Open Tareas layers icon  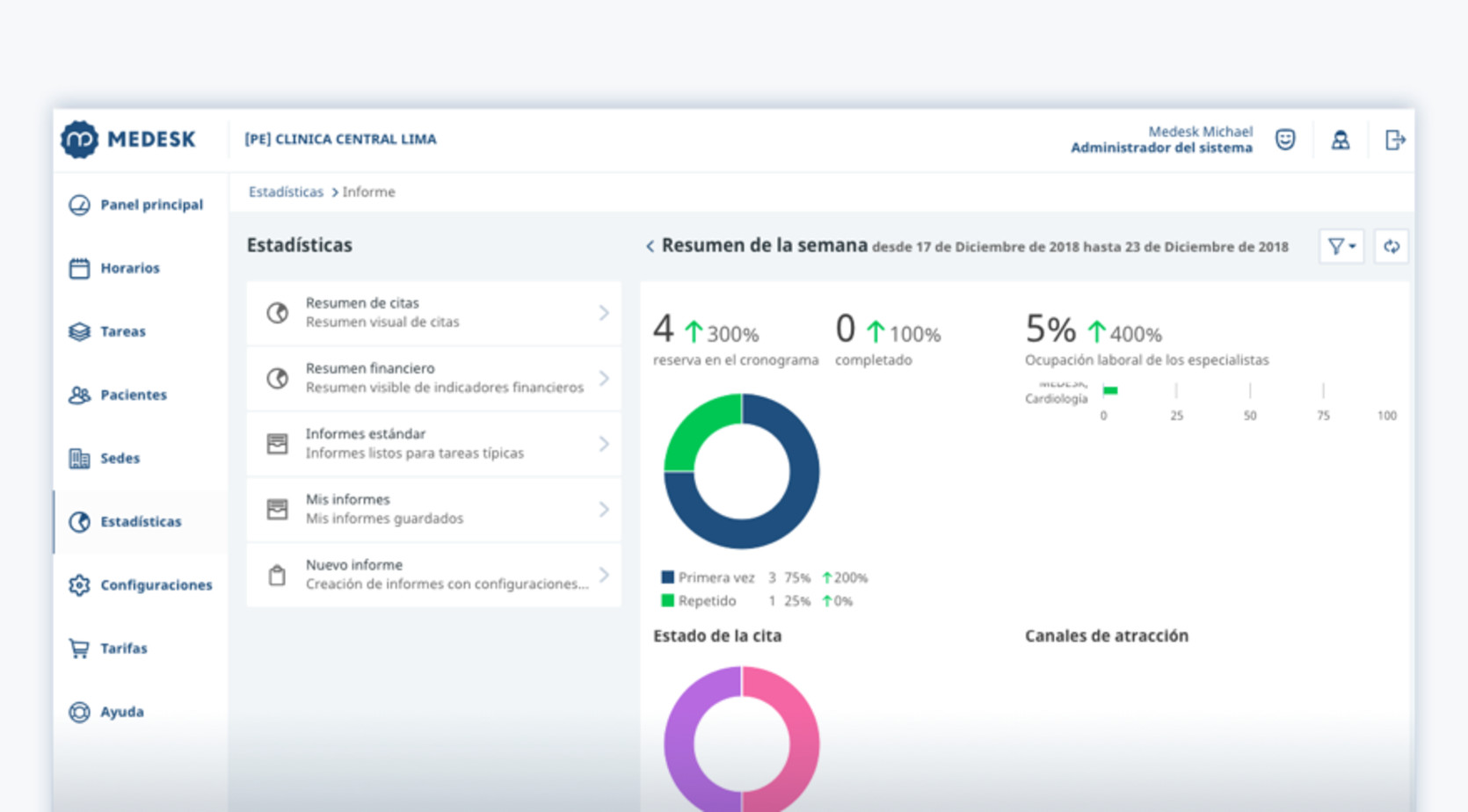click(79, 331)
